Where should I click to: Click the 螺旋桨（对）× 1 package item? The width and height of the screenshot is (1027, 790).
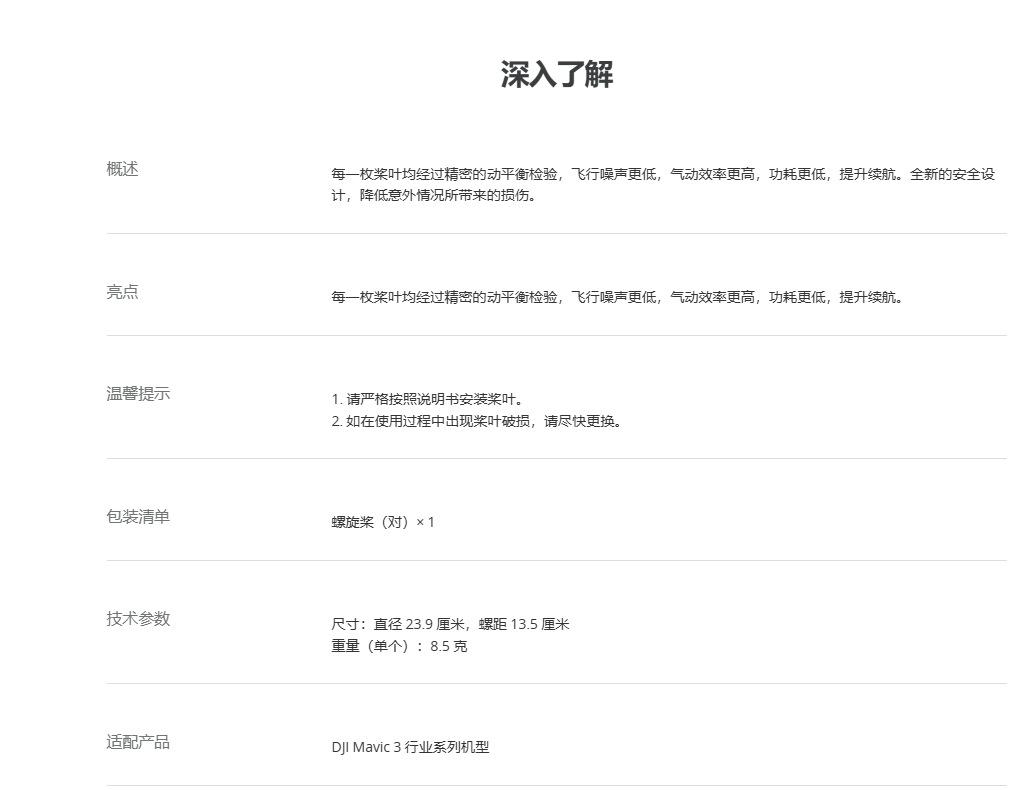point(383,522)
